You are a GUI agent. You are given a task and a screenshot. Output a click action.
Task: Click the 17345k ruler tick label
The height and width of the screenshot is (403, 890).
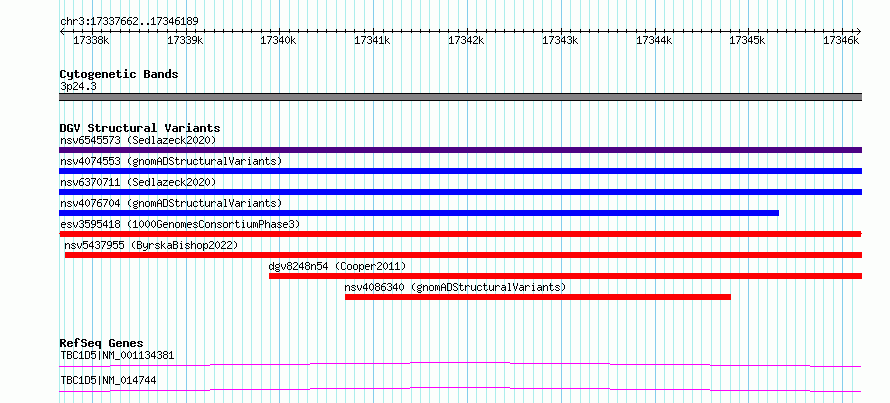point(748,40)
